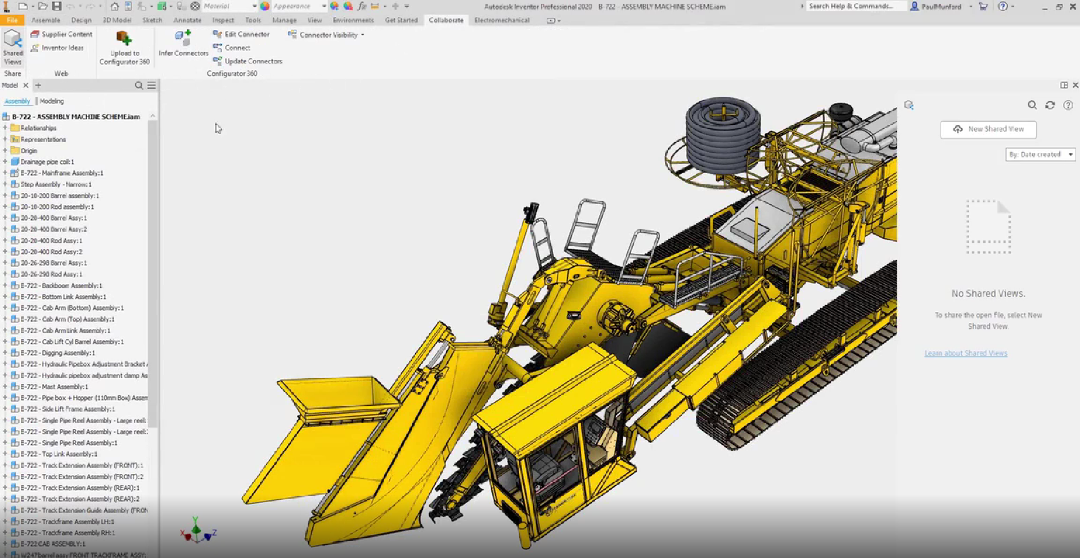Screen dimensions: 1080x558
Task: Open Supplier Content from the ribbon
Action: click(66, 34)
